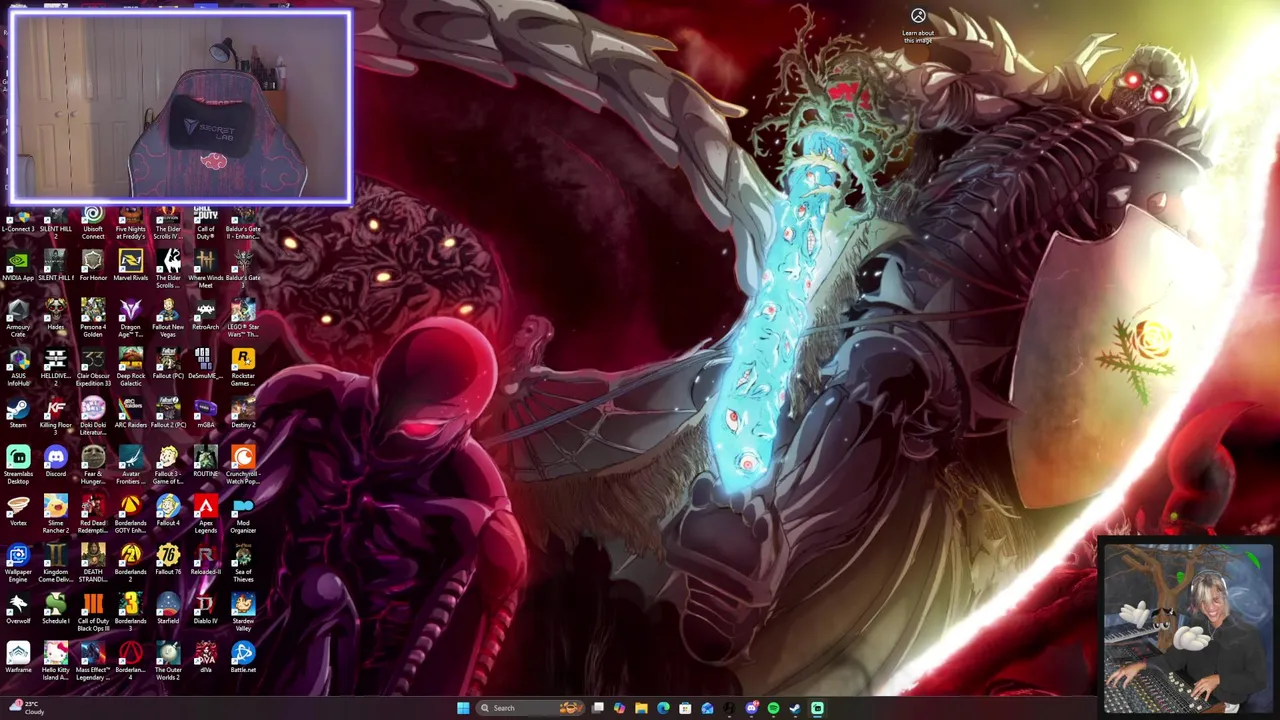
Task: Launch the Kingdom Come Deliverance icon
Action: point(55,564)
